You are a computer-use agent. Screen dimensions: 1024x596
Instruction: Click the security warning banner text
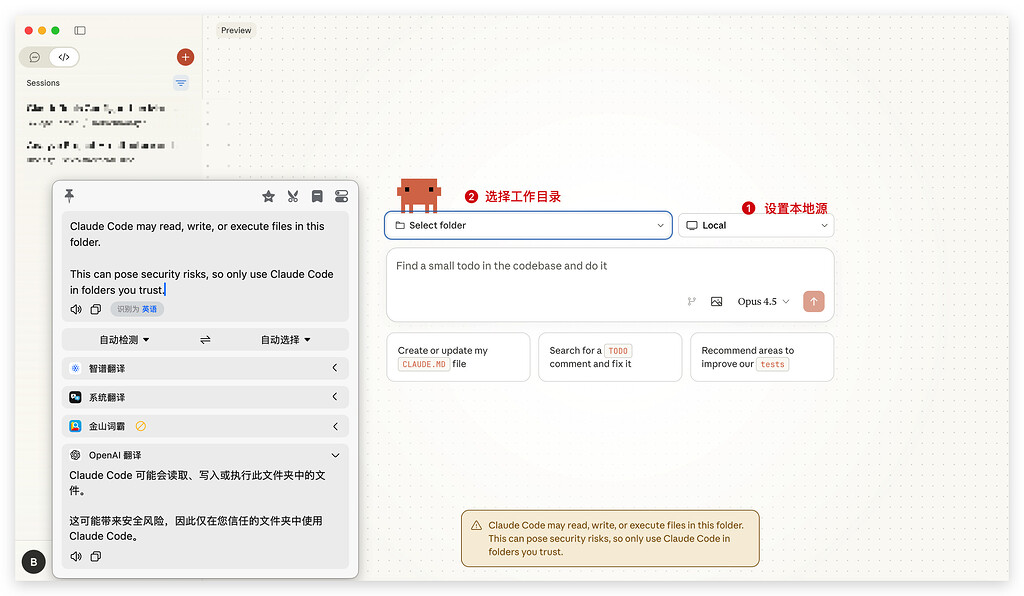pyautogui.click(x=615, y=538)
